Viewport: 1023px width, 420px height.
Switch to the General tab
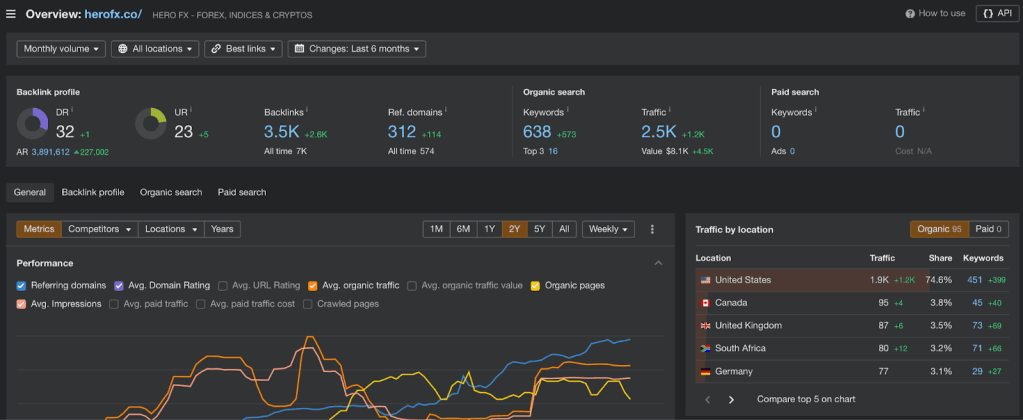pos(30,192)
